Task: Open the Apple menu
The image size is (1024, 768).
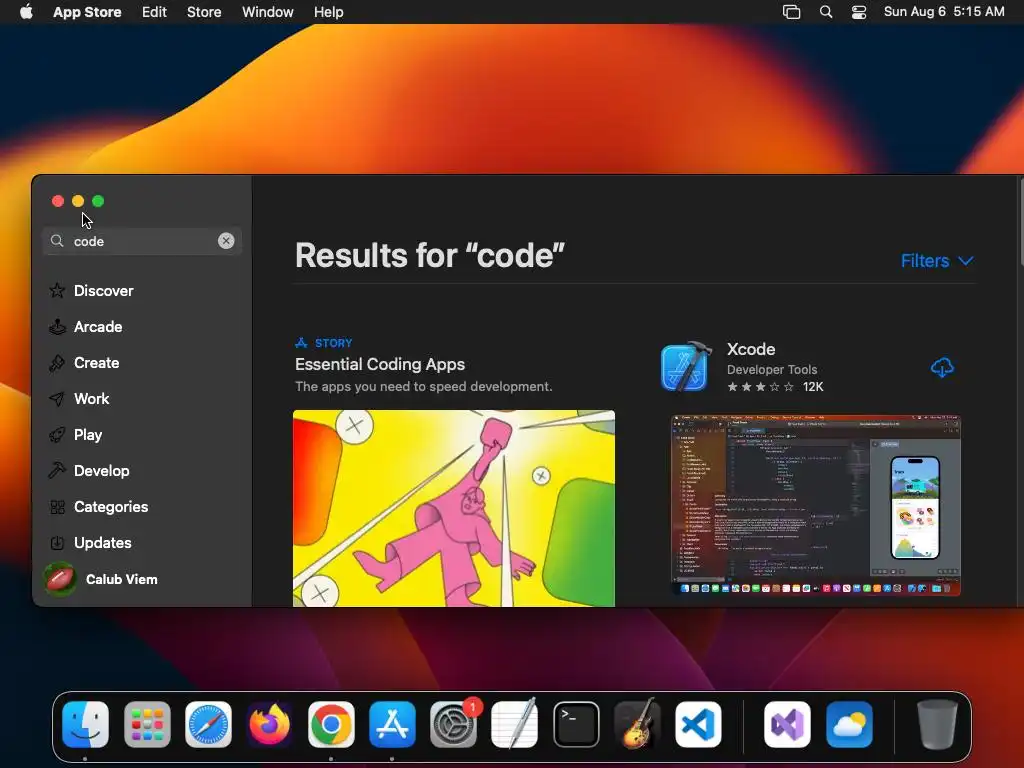Action: (x=26, y=12)
